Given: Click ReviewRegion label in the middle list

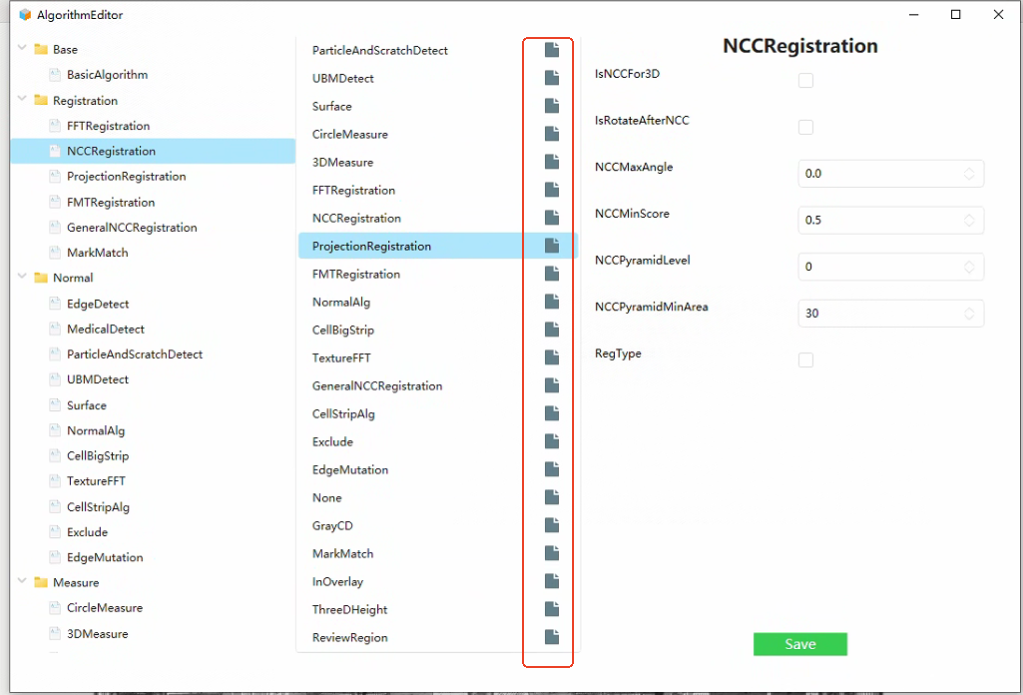Looking at the screenshot, I should click(x=350, y=638).
